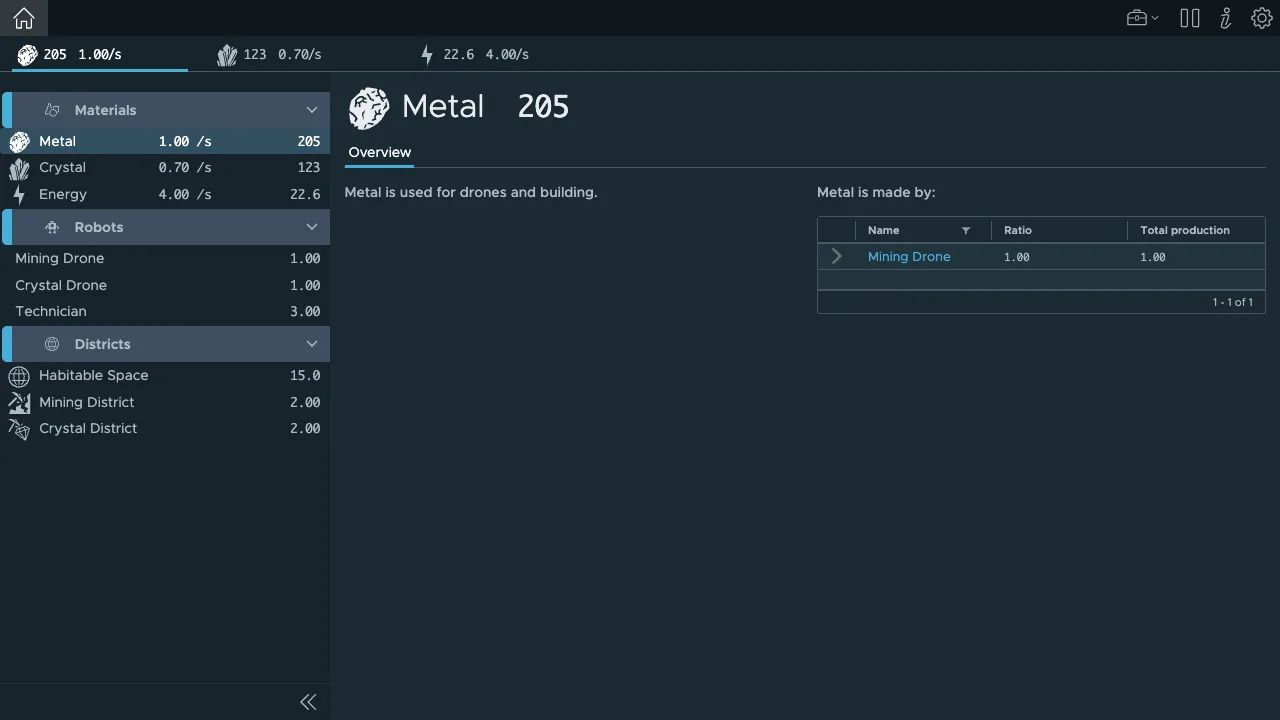Collapse the Districts section chevron
The height and width of the screenshot is (720, 1280).
click(x=311, y=344)
